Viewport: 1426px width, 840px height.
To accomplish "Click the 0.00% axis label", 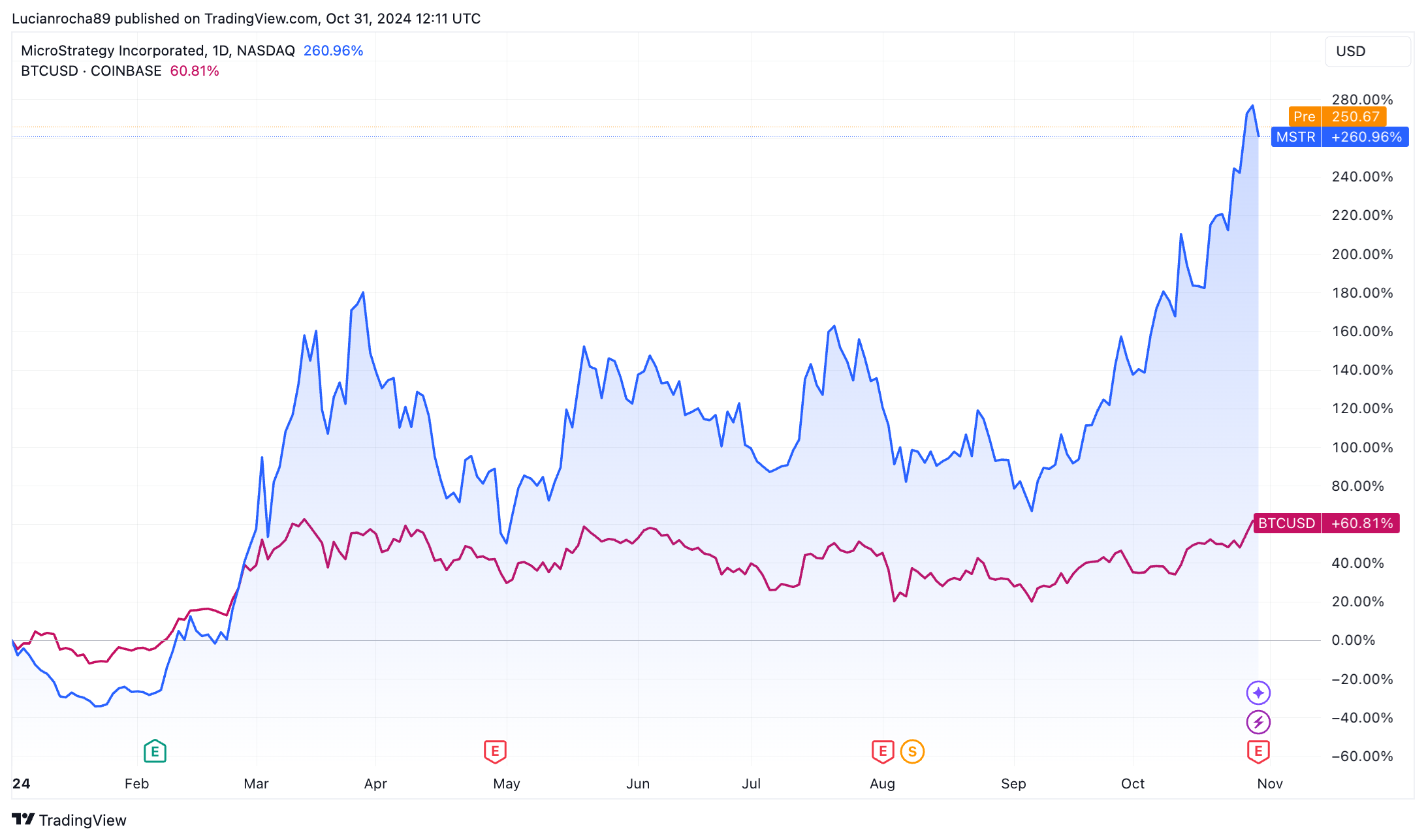I will coord(1353,640).
